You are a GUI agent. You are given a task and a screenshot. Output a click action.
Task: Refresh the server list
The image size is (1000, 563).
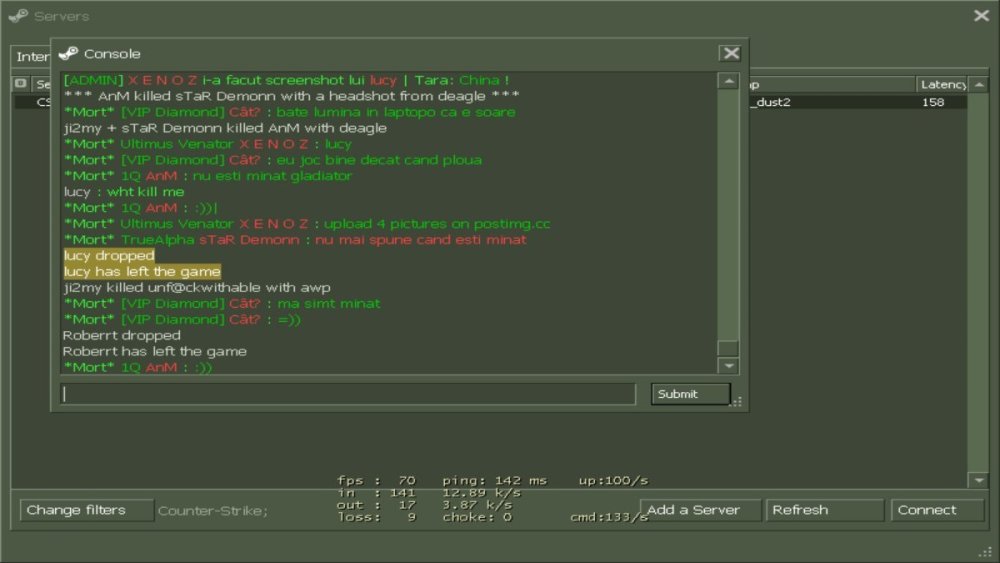825,510
